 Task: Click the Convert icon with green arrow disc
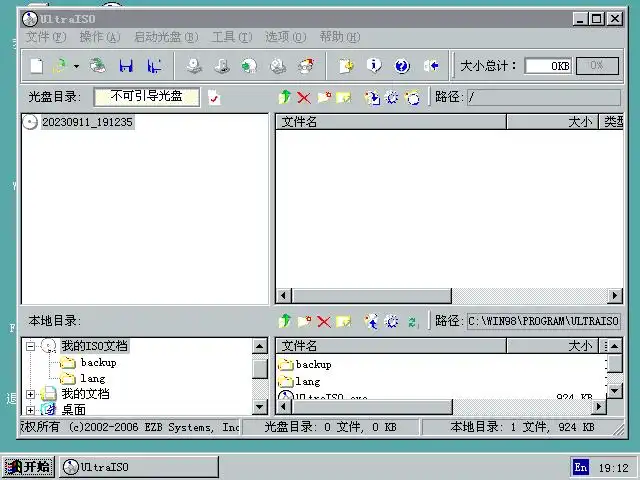click(249, 66)
